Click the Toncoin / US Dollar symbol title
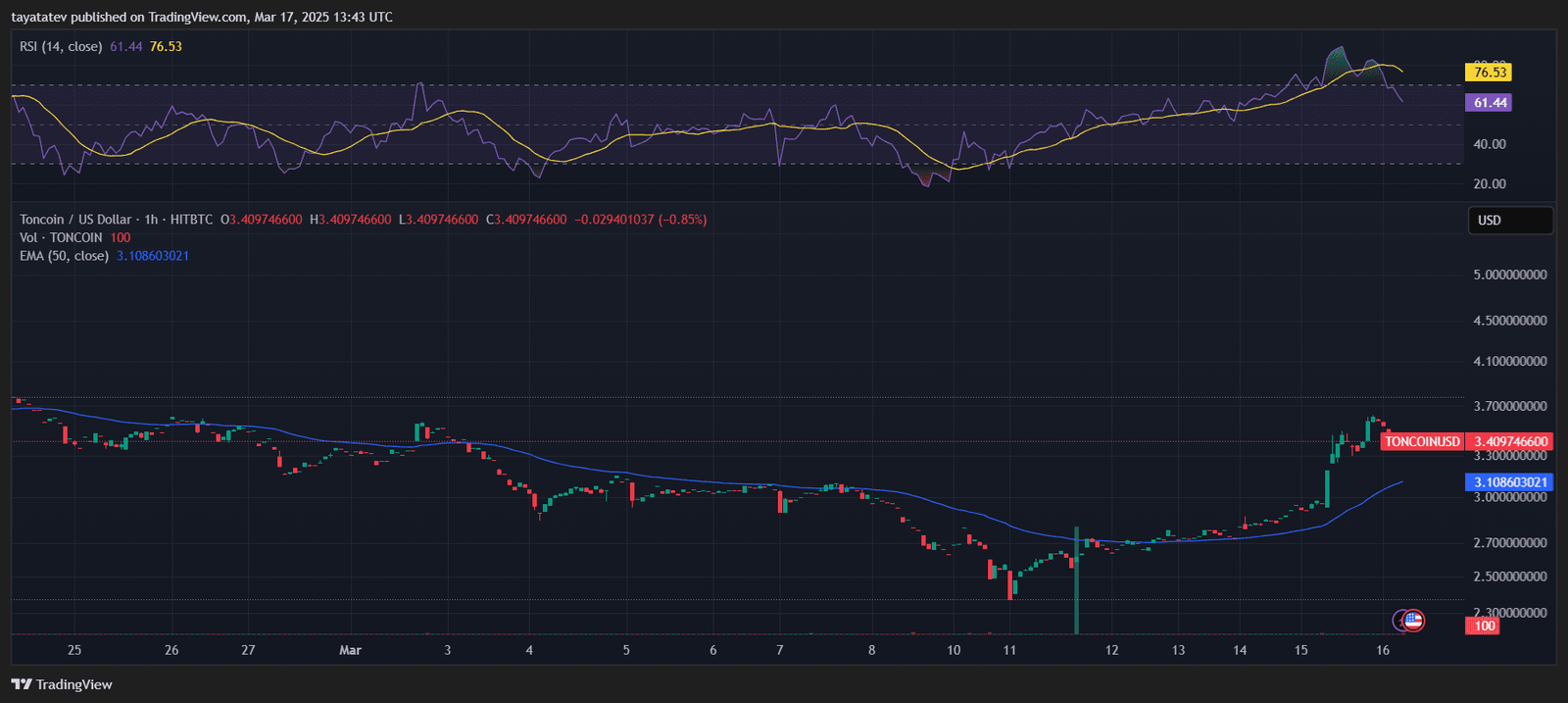This screenshot has height=703, width=1568. click(75, 220)
